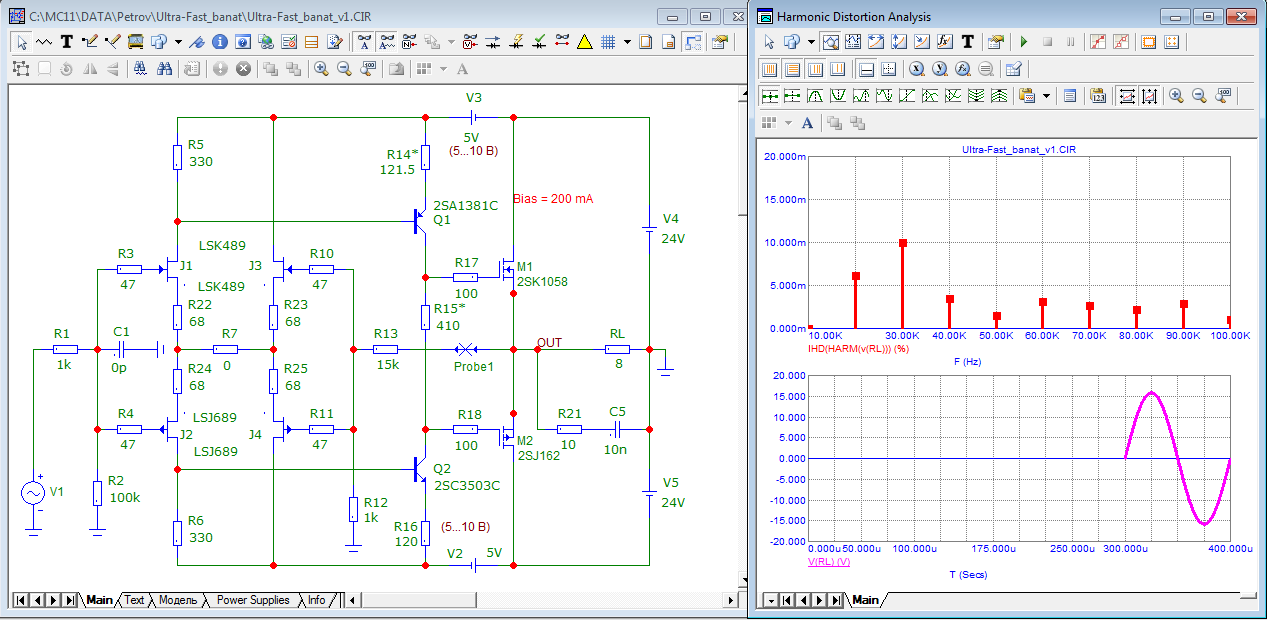This screenshot has height=620, width=1267.
Task: Click the V(RL) (V) waveform label
Action: (x=829, y=562)
